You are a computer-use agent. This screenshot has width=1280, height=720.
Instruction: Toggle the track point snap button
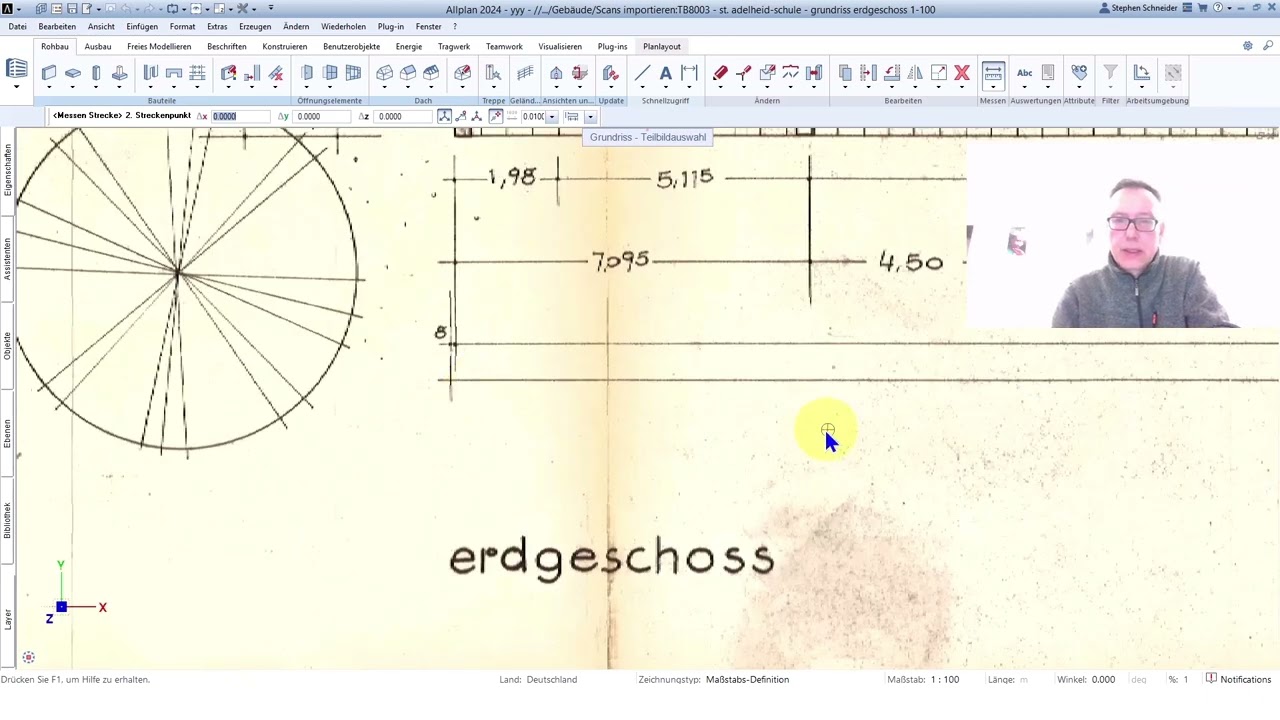coord(495,116)
